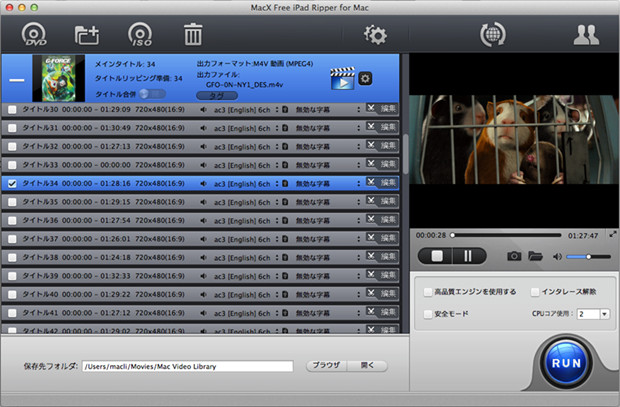
Task: Click the destination folder path field
Action: click(x=187, y=366)
